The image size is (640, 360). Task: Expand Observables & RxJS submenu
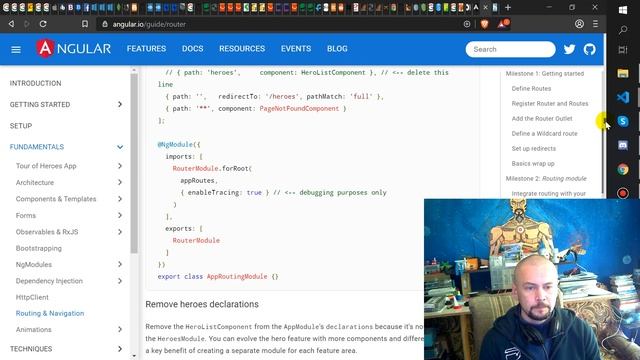[x=120, y=232]
